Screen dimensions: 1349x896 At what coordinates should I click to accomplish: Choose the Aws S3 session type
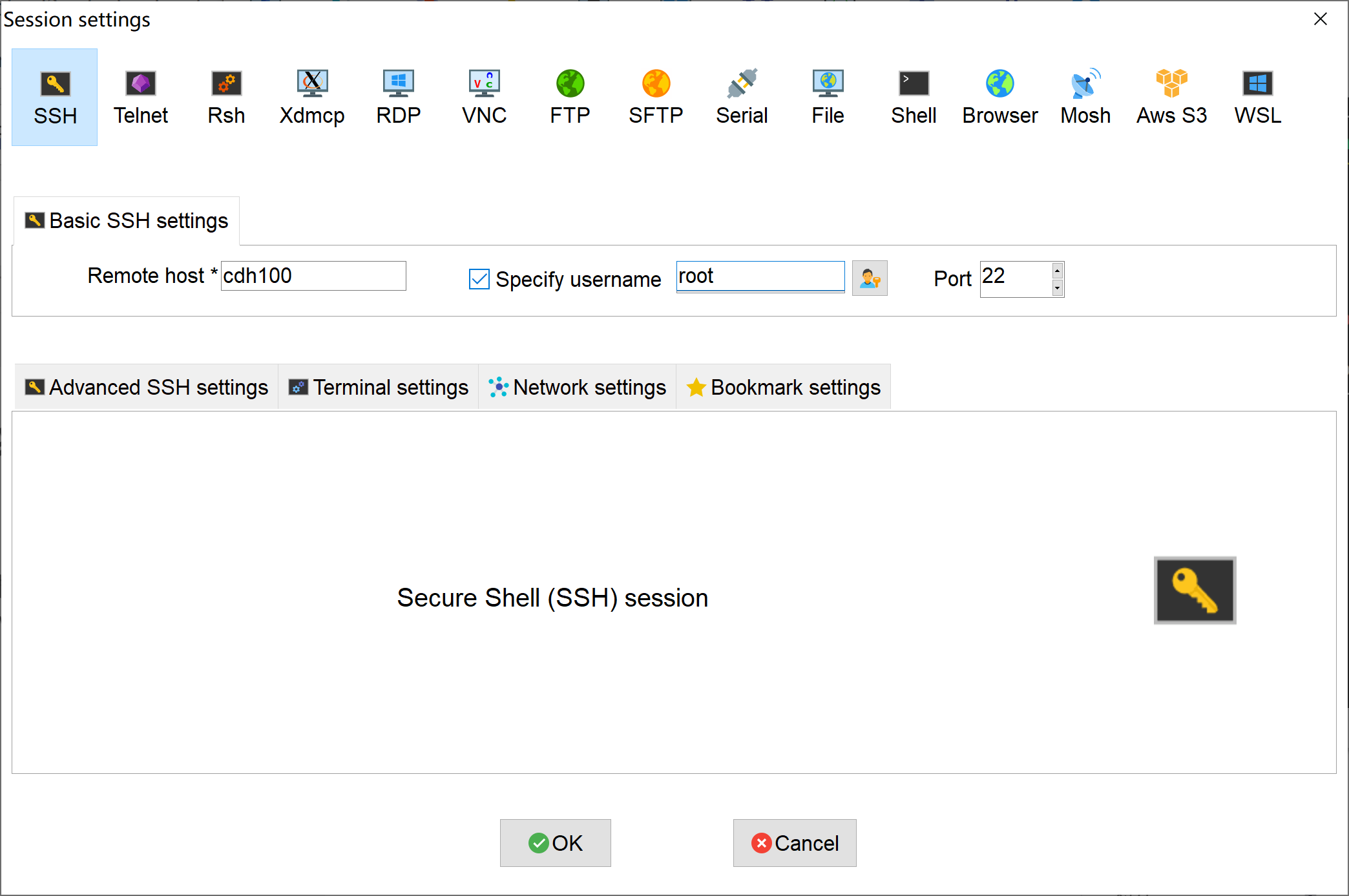click(x=1172, y=97)
